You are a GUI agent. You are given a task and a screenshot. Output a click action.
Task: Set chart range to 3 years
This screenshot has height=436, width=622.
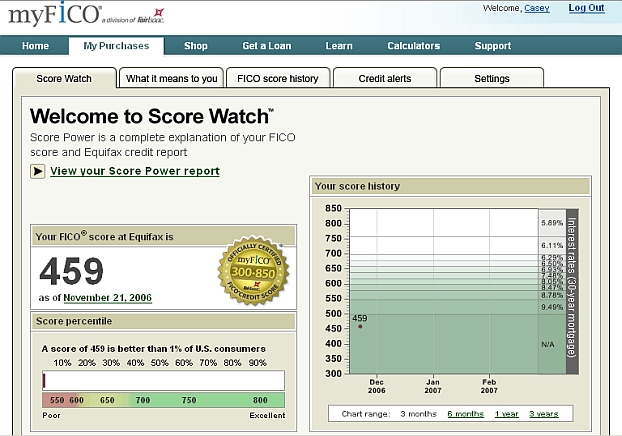pyautogui.click(x=543, y=414)
